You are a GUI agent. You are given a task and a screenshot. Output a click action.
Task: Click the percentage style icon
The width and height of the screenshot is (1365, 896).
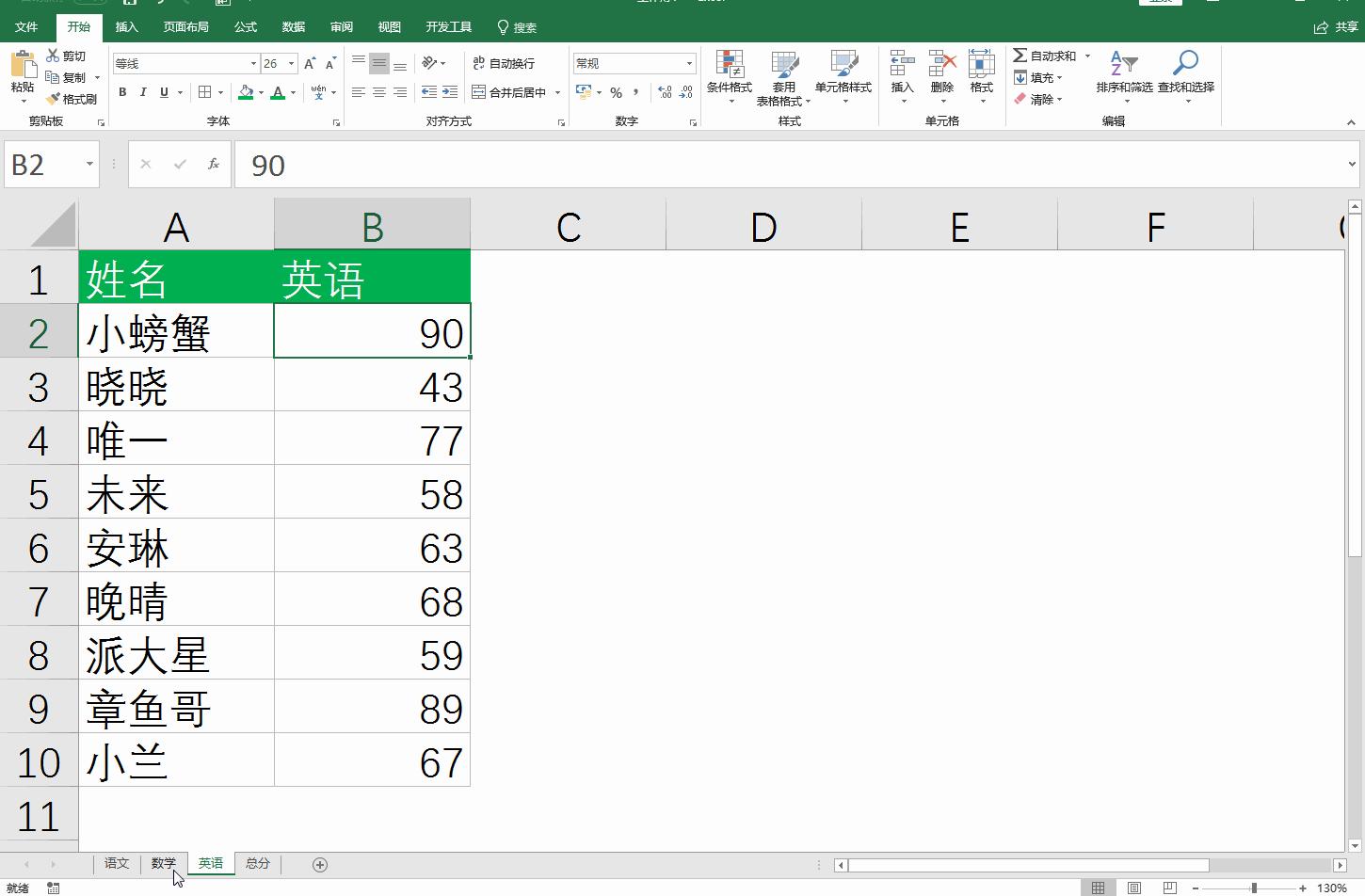pyautogui.click(x=617, y=92)
